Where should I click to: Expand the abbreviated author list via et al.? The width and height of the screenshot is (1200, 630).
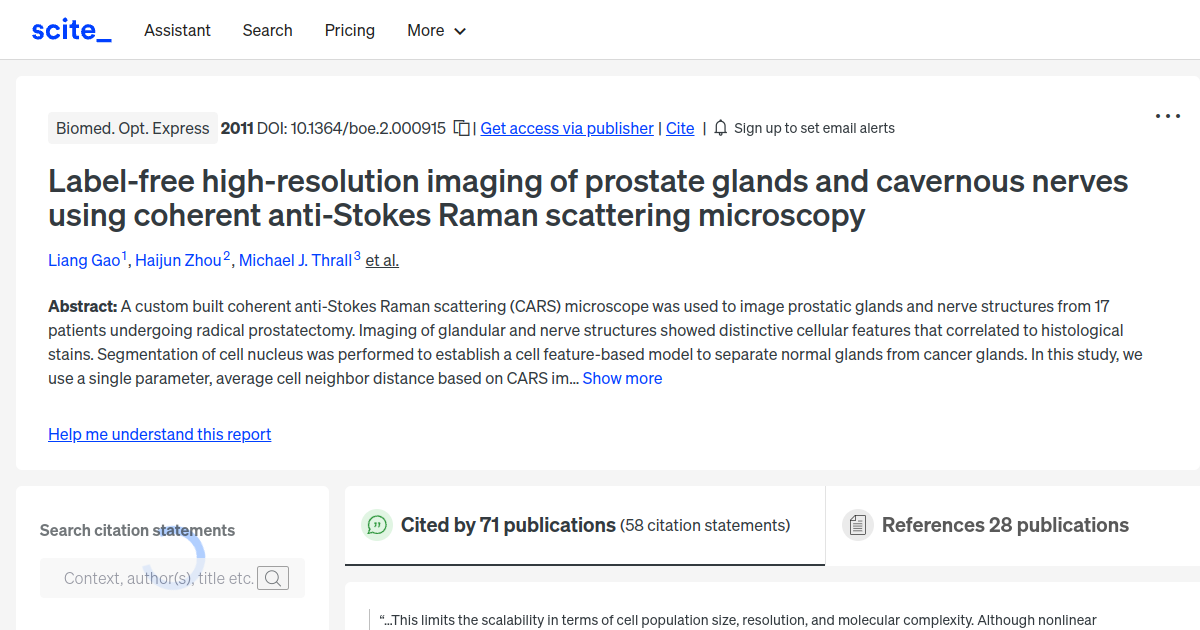[381, 260]
